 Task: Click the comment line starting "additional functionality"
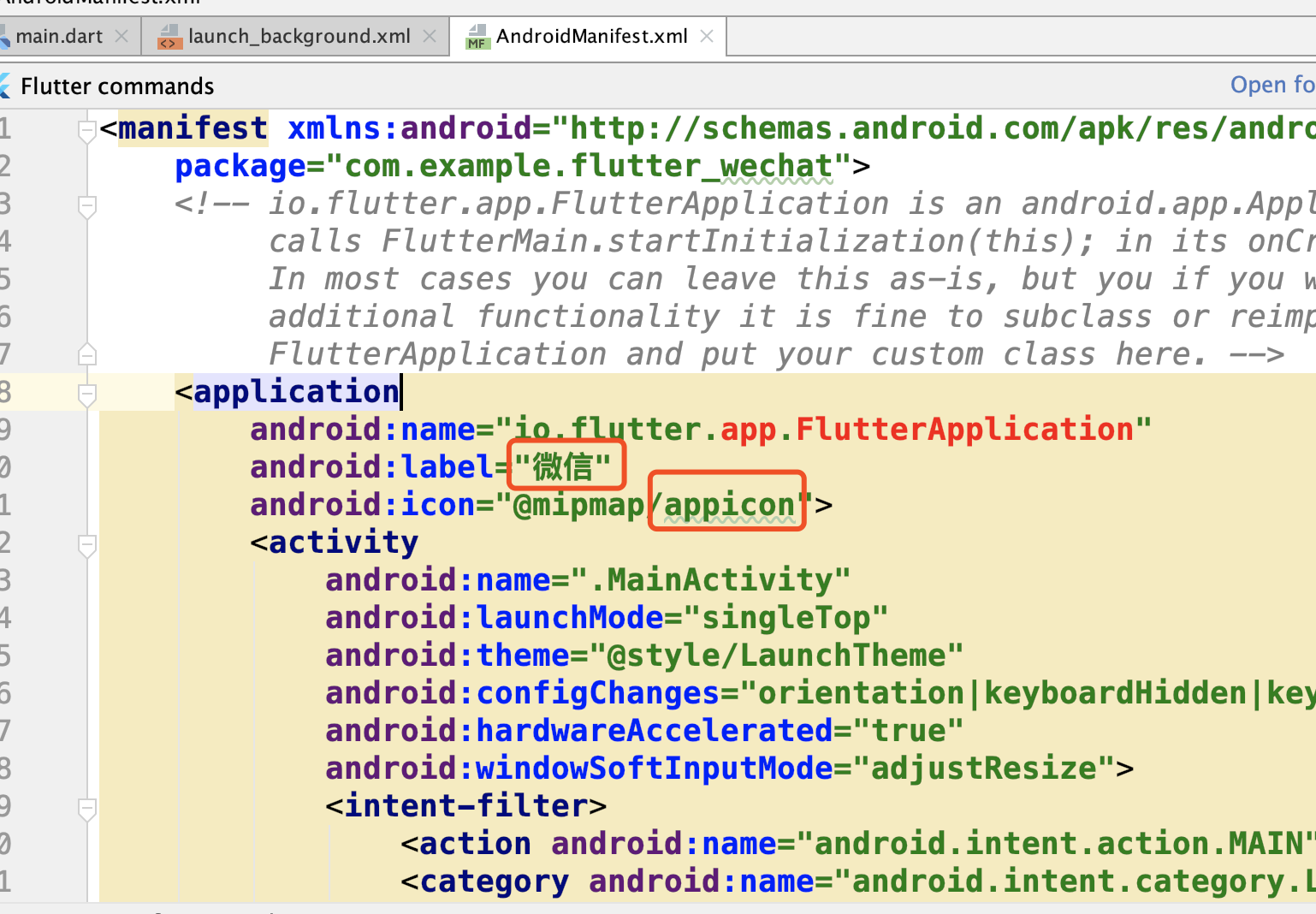(792, 317)
